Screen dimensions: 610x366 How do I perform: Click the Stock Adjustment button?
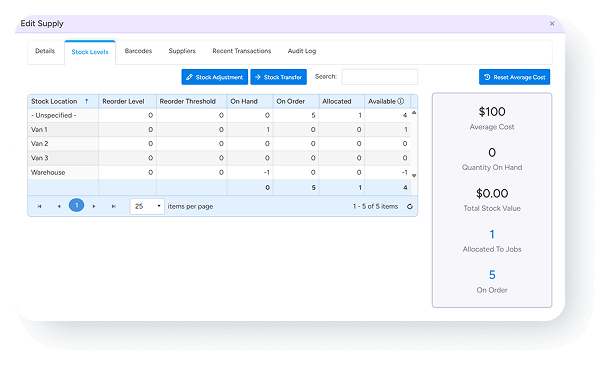[x=214, y=77]
